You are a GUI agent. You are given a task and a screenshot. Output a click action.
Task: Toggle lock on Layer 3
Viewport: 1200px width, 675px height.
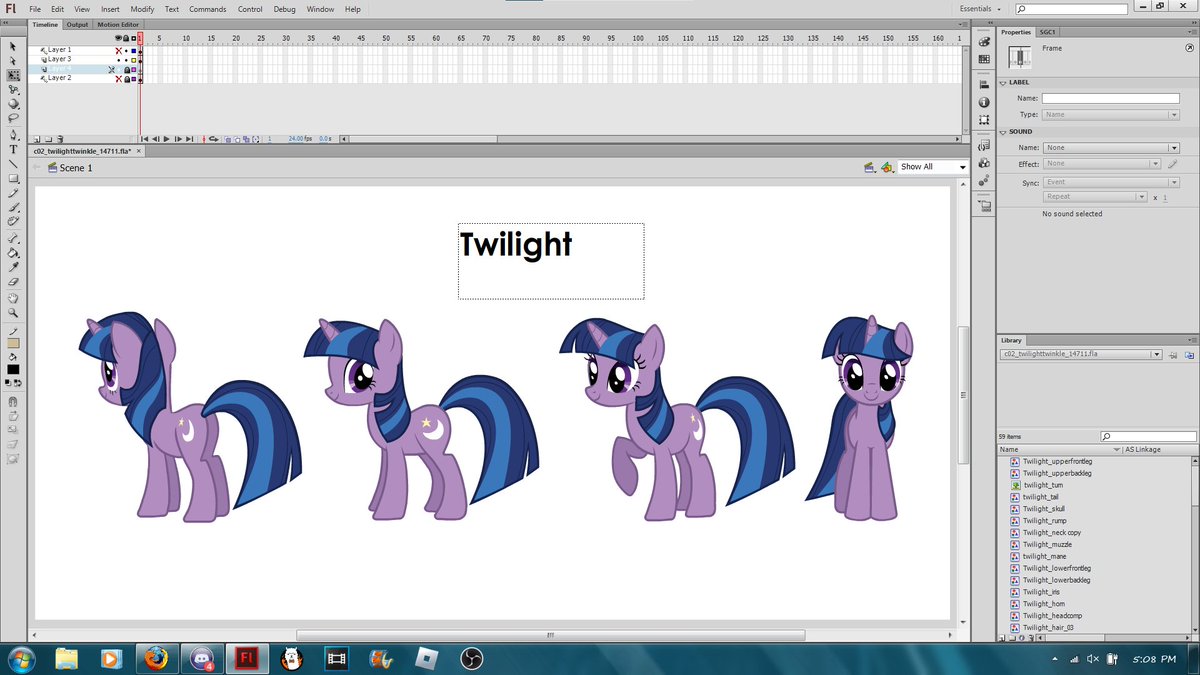coord(126,59)
